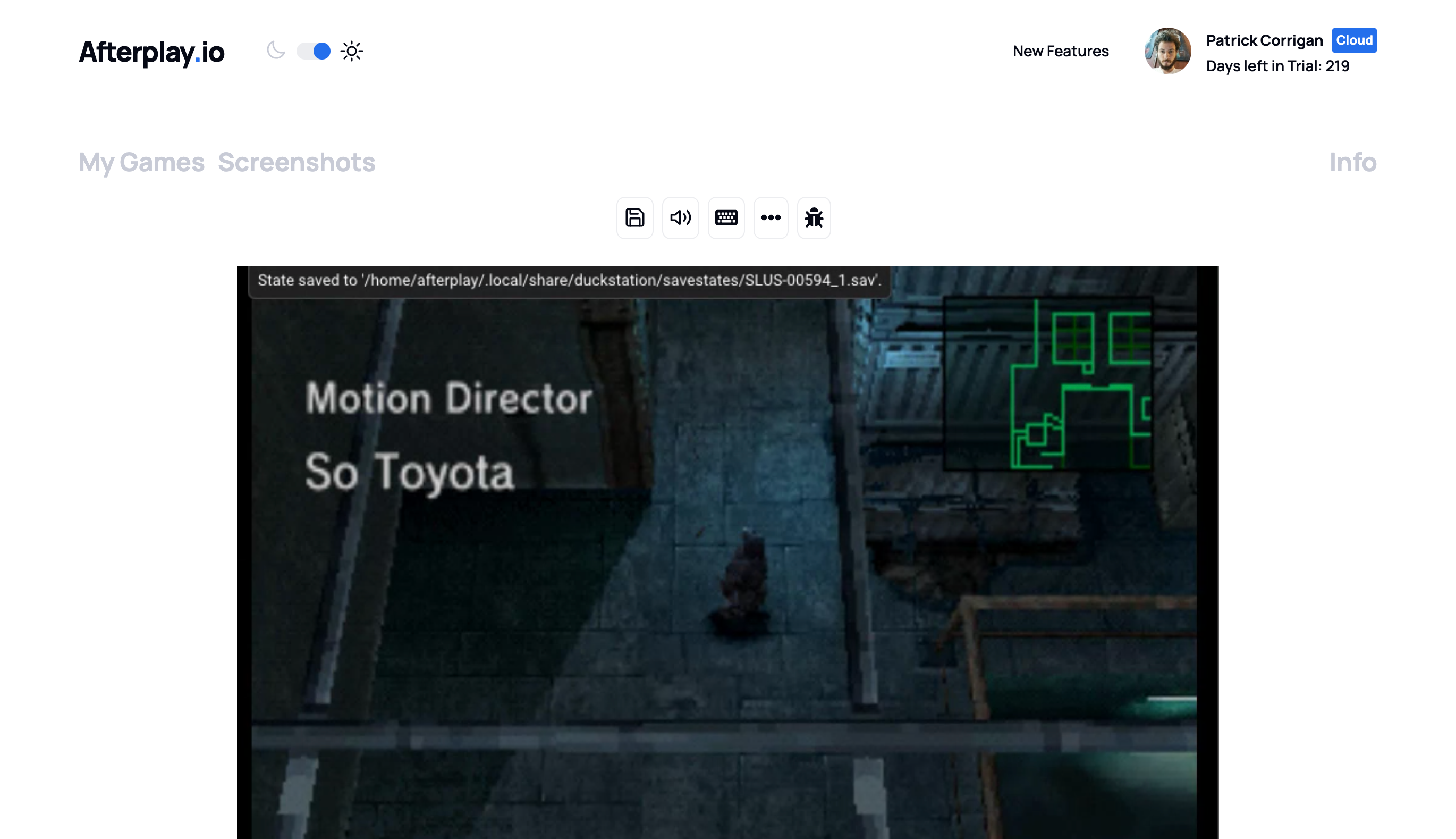Toggle the dark/light theme switch
Image resolution: width=1456 pixels, height=839 pixels.
[x=314, y=51]
